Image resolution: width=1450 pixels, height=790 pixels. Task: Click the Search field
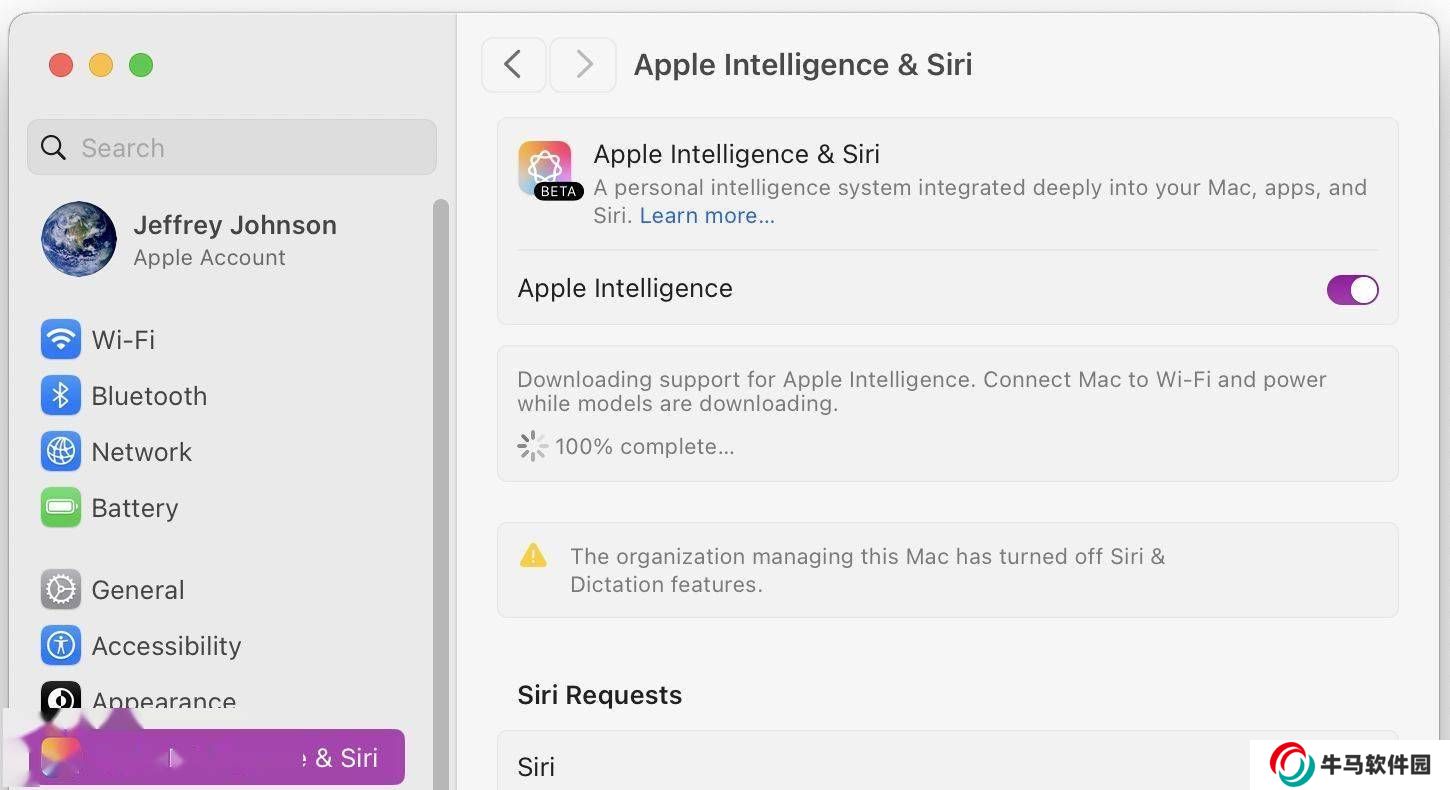232,148
